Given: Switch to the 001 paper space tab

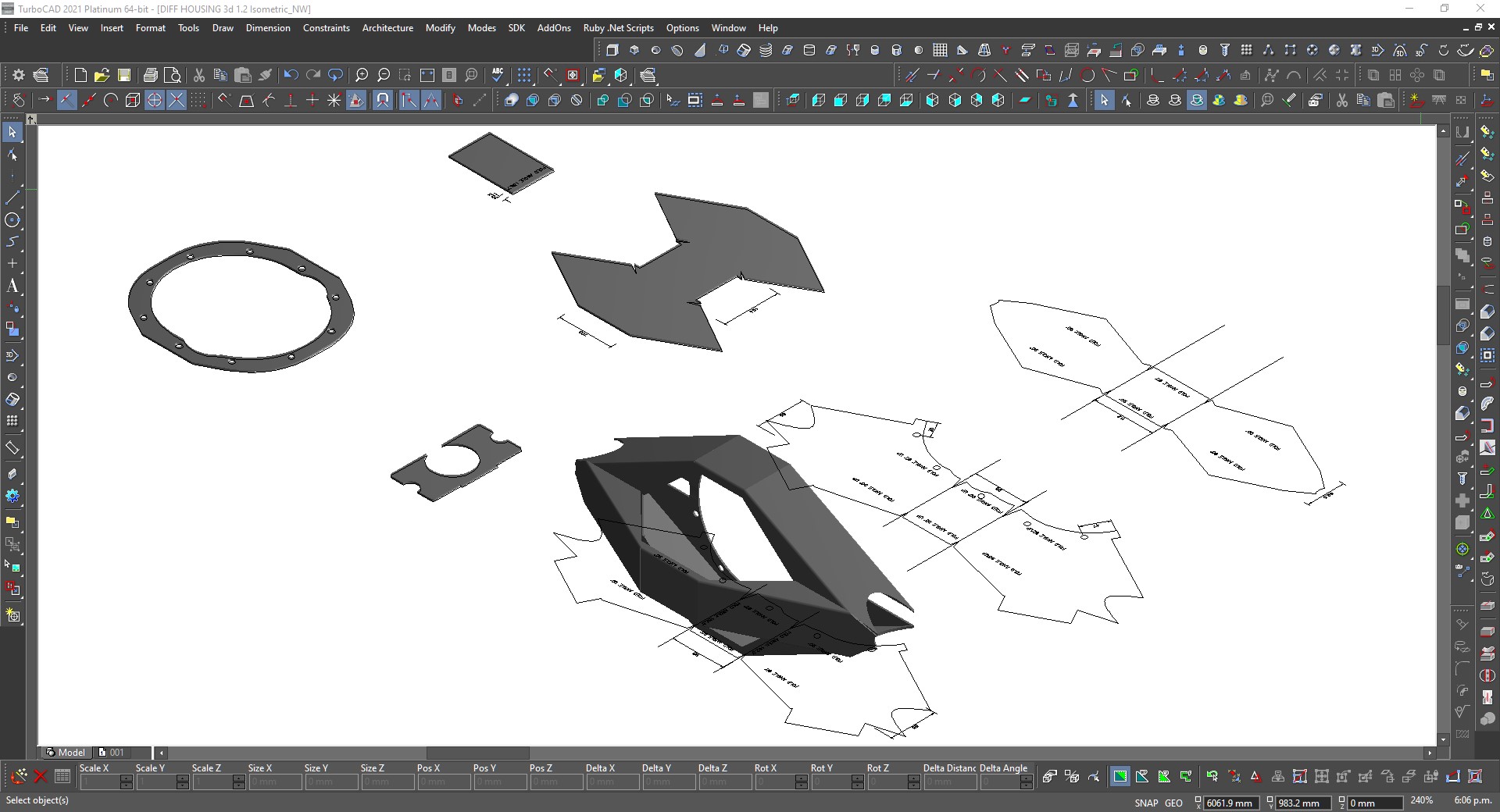Looking at the screenshot, I should click(116, 753).
